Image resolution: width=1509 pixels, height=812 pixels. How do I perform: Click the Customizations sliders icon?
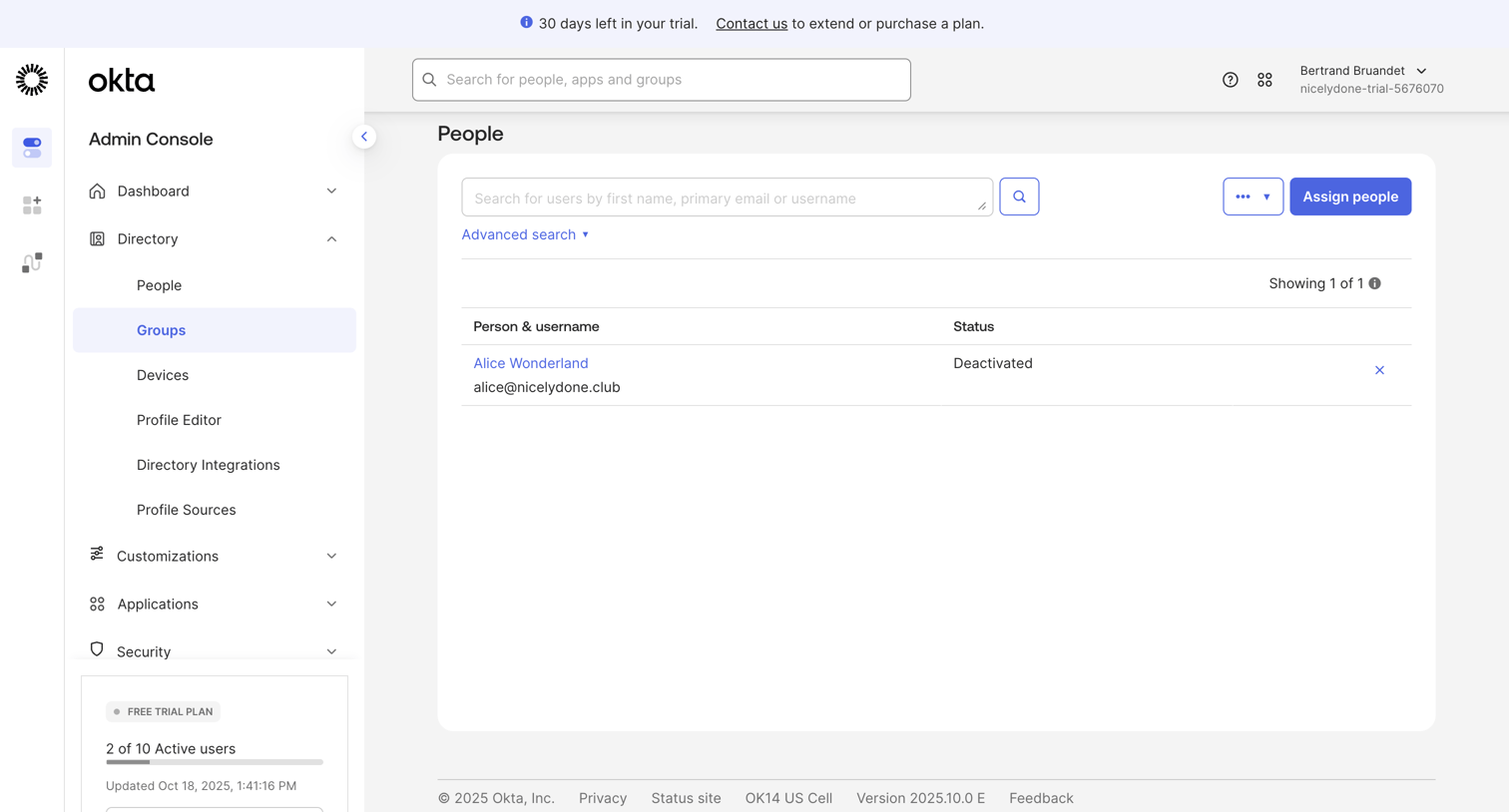tap(97, 554)
